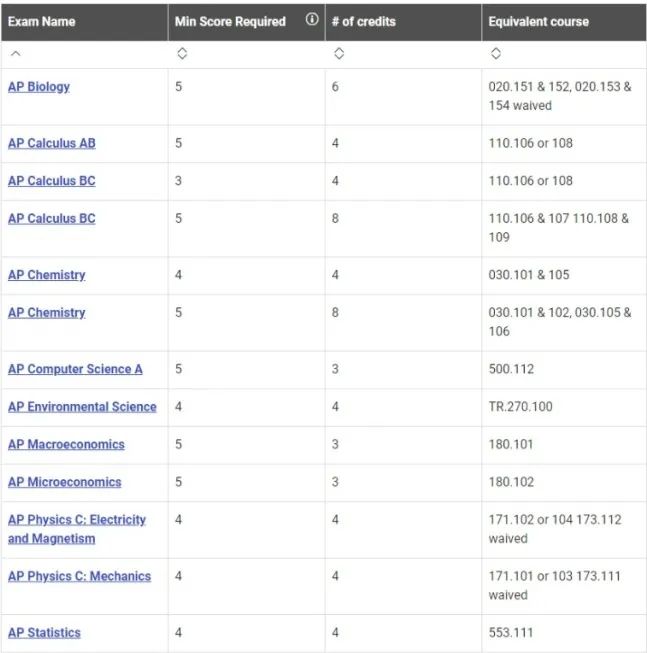The image size is (647, 653).
Task: Click the Equivalent course sort arrows
Action: coord(495,54)
